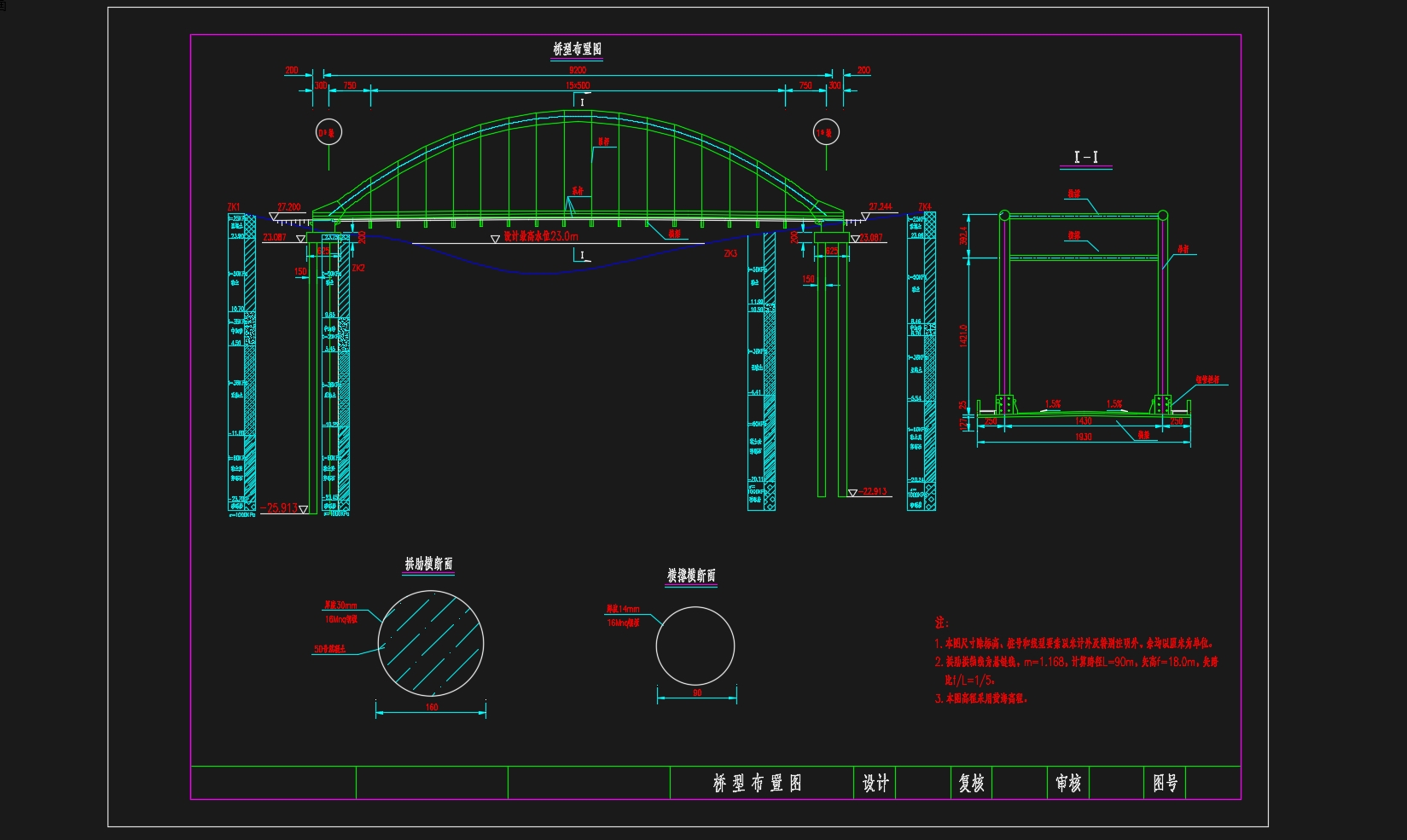1407x840 pixels.
Task: Click the '90' diameter dimension
Action: pos(697,693)
